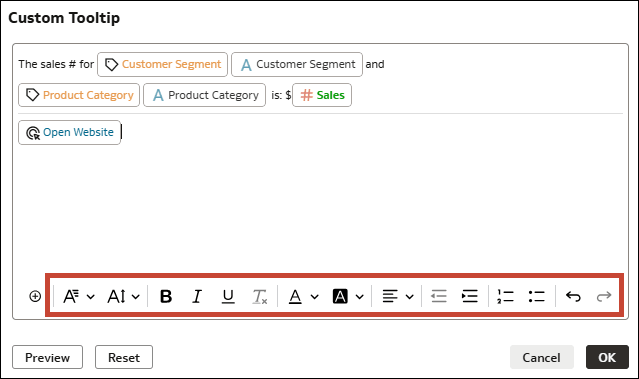639x379 pixels.
Task: Select the Product Category text value chip
Action: (205, 95)
